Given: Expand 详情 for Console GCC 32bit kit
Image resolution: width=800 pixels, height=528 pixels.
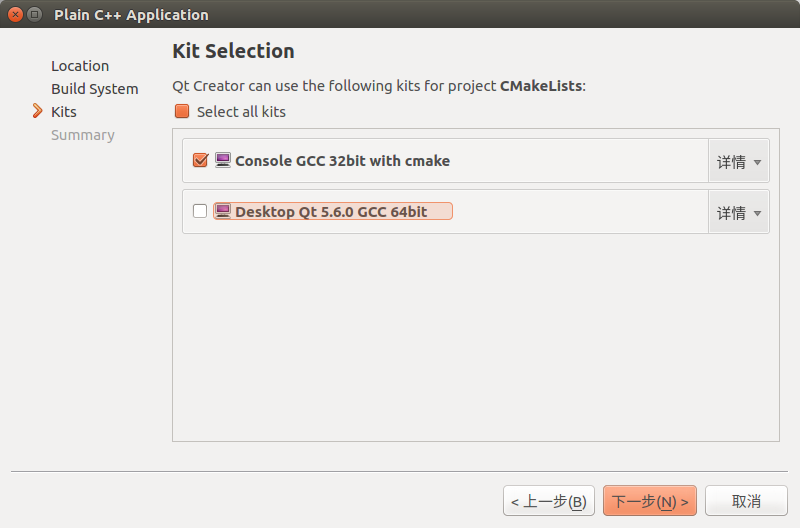Looking at the screenshot, I should click(738, 162).
